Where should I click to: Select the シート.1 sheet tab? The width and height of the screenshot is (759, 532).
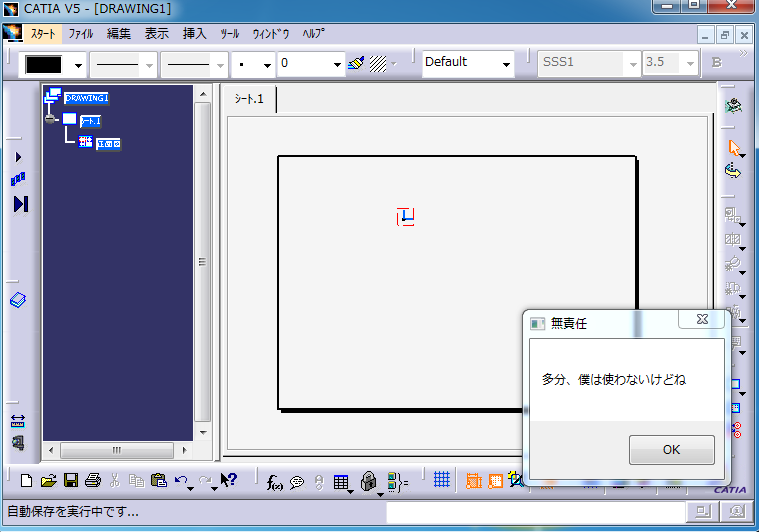coord(249,99)
